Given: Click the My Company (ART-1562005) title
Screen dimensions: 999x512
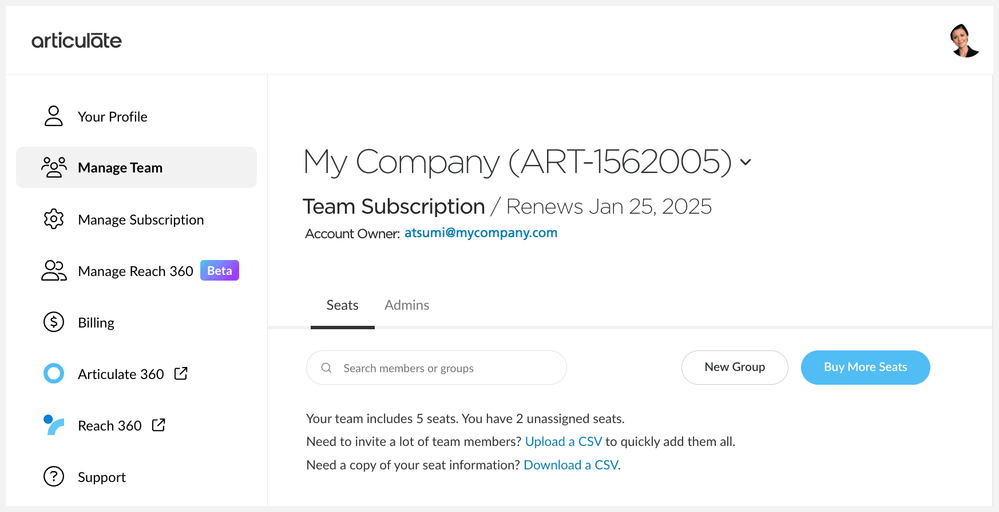Looking at the screenshot, I should pos(517,162).
